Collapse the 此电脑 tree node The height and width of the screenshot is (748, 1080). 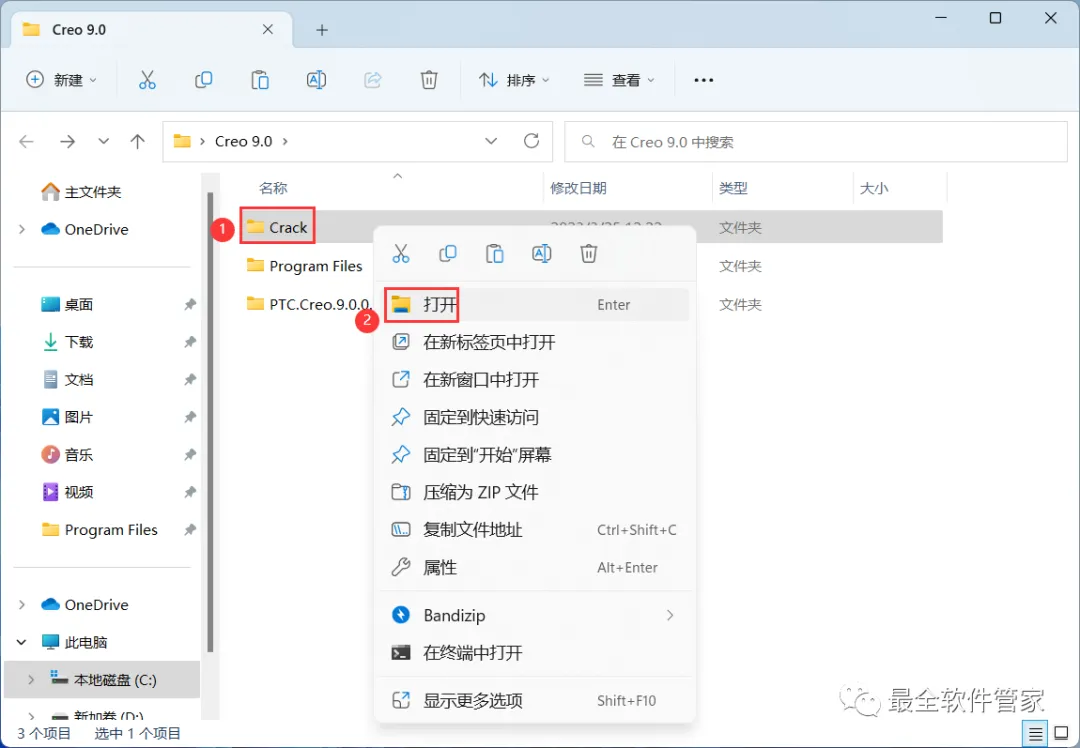pos(21,642)
